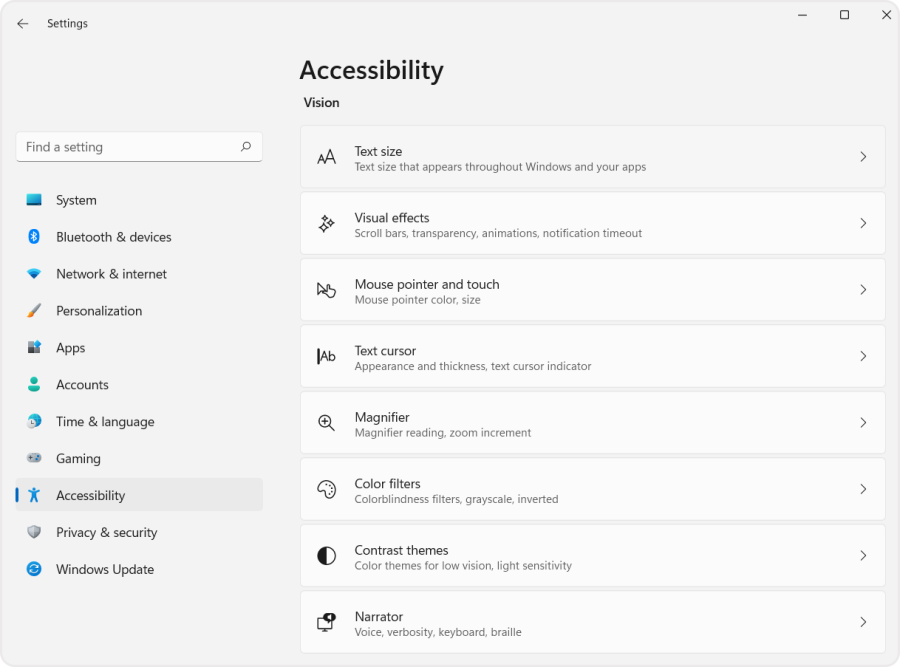The image size is (900, 667).
Task: Navigate back using the arrow button
Action: pyautogui.click(x=22, y=23)
